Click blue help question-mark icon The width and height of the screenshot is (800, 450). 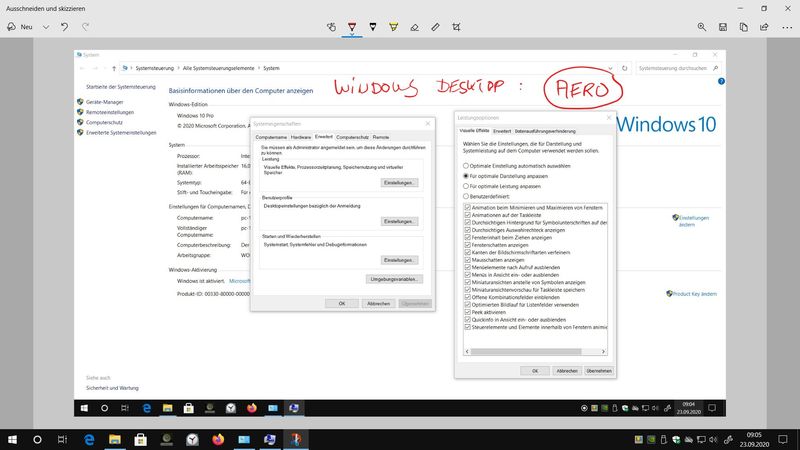coord(721,81)
